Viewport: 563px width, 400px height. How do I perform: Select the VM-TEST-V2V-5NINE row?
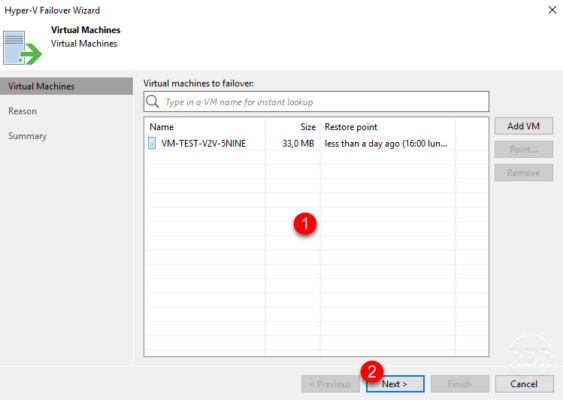[316, 143]
